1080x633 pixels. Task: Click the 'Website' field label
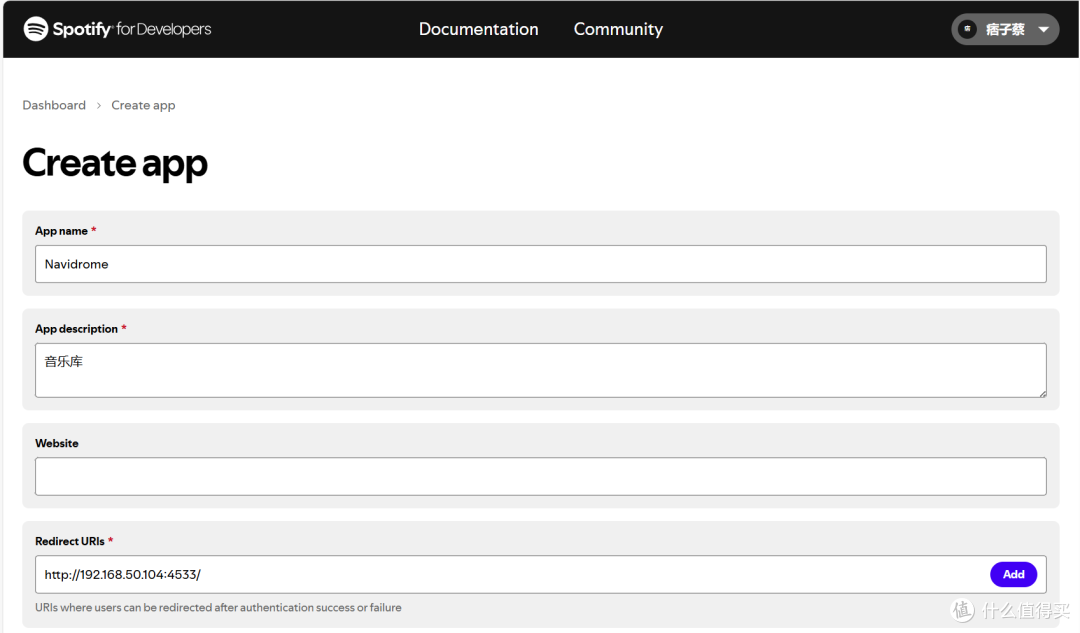click(x=56, y=444)
